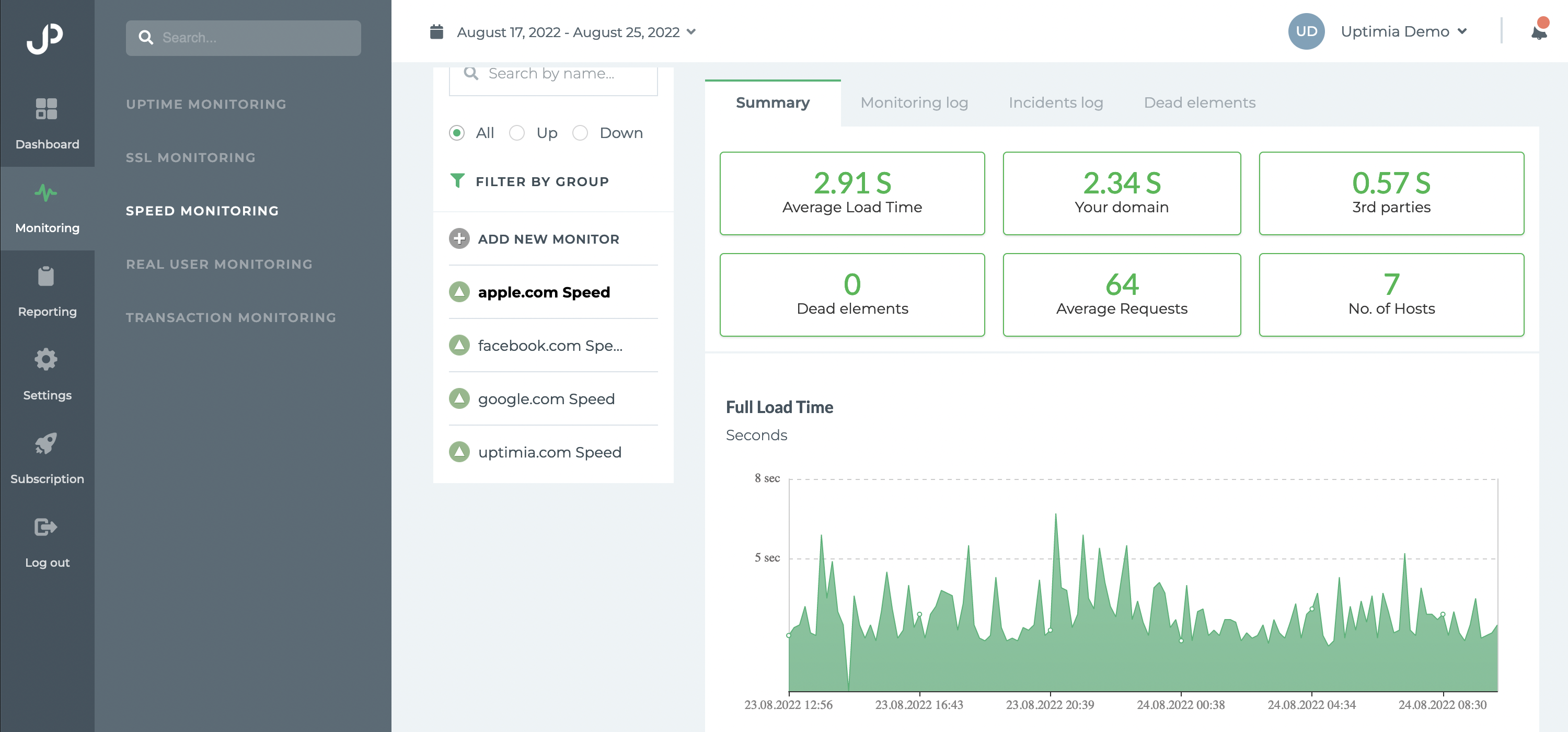This screenshot has height=732, width=1568.
Task: Click the date range August 17 - August 25
Action: tap(568, 32)
